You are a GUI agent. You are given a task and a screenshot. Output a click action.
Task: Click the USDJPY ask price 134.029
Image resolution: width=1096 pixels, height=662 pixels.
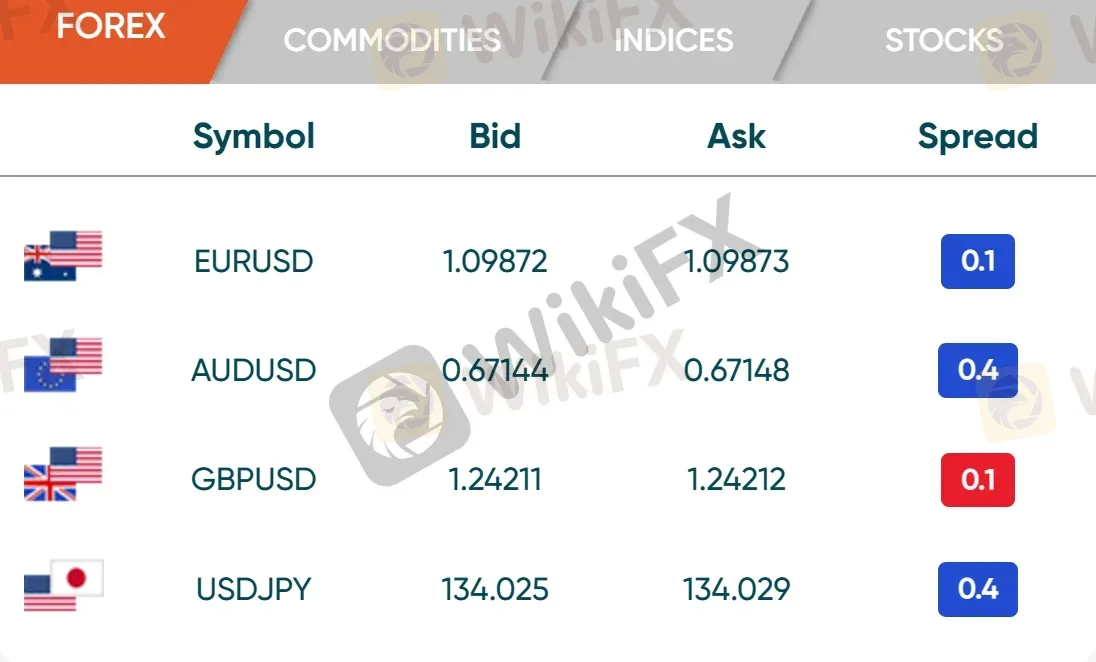(736, 588)
